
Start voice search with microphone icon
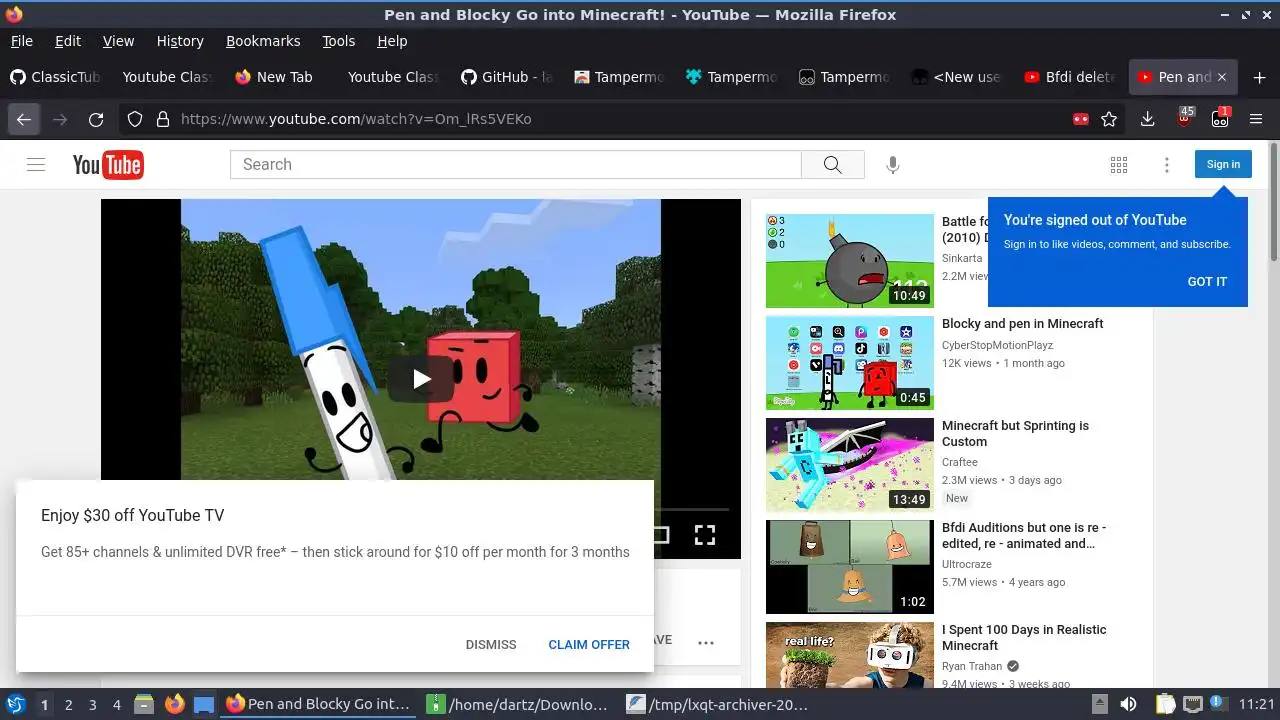point(893,165)
